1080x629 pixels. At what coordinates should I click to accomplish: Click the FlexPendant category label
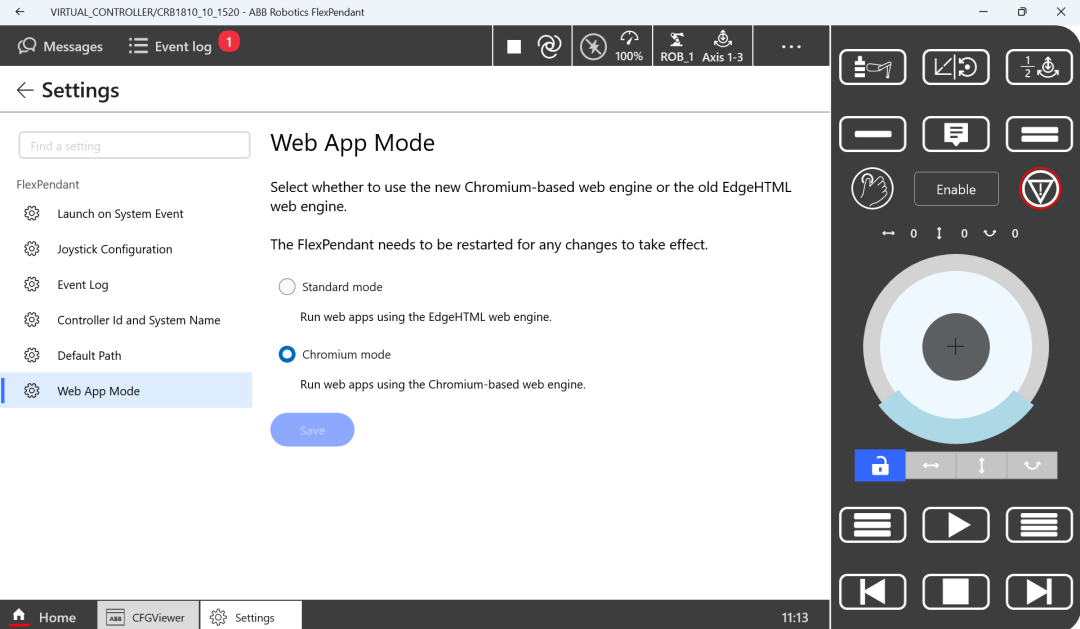tap(48, 185)
